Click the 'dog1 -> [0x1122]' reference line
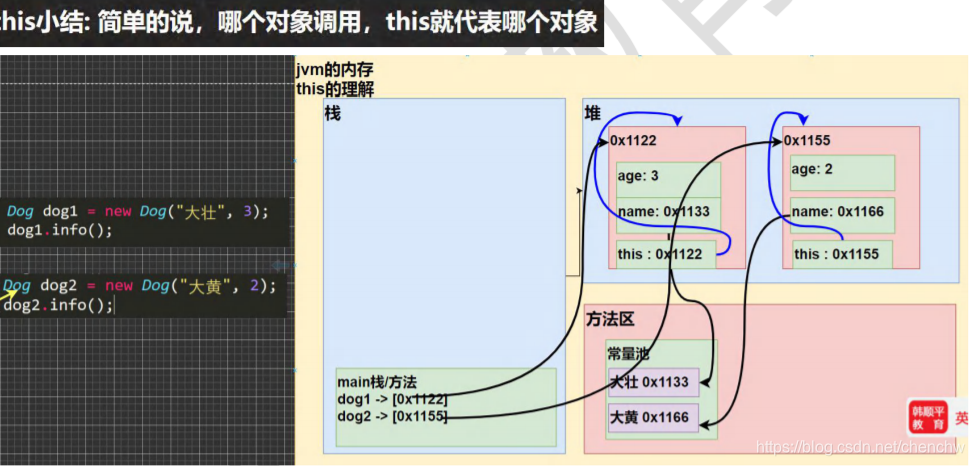975x466 pixels. click(392, 399)
